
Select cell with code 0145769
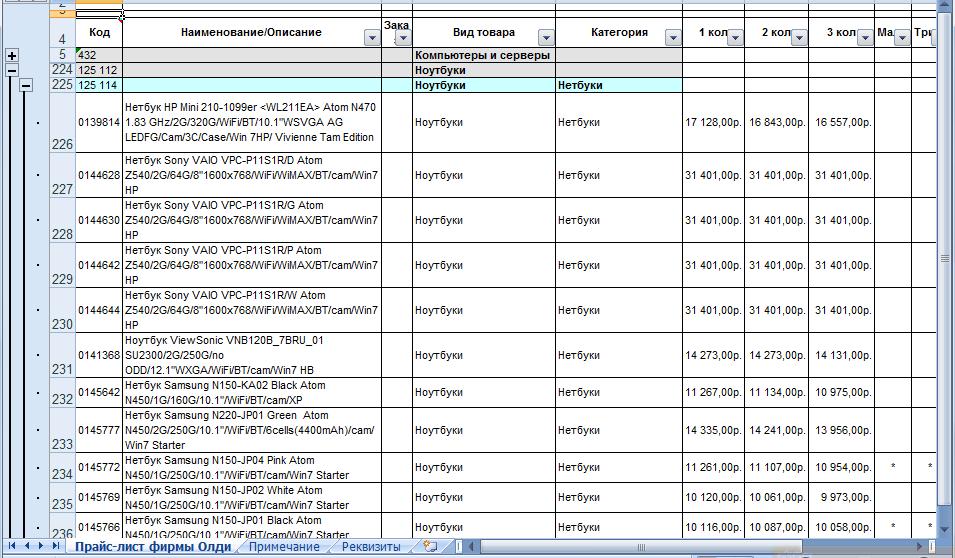[x=99, y=498]
